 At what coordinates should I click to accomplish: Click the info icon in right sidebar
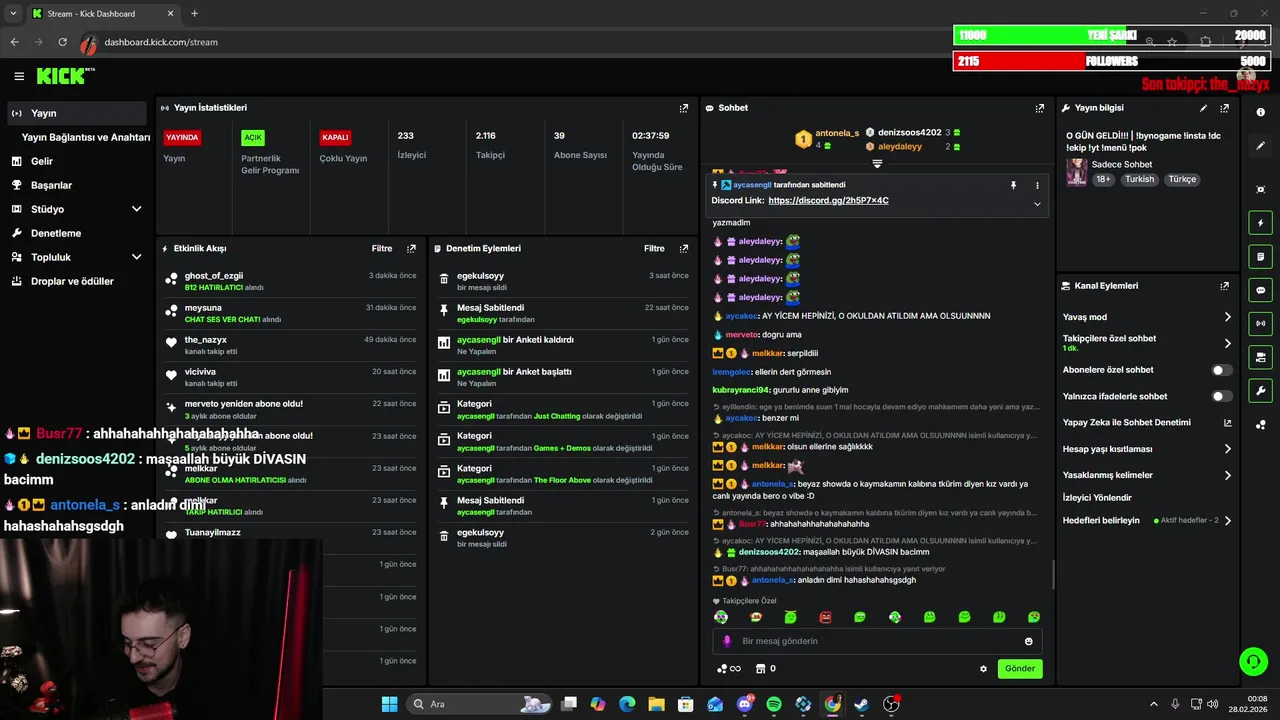[1261, 112]
